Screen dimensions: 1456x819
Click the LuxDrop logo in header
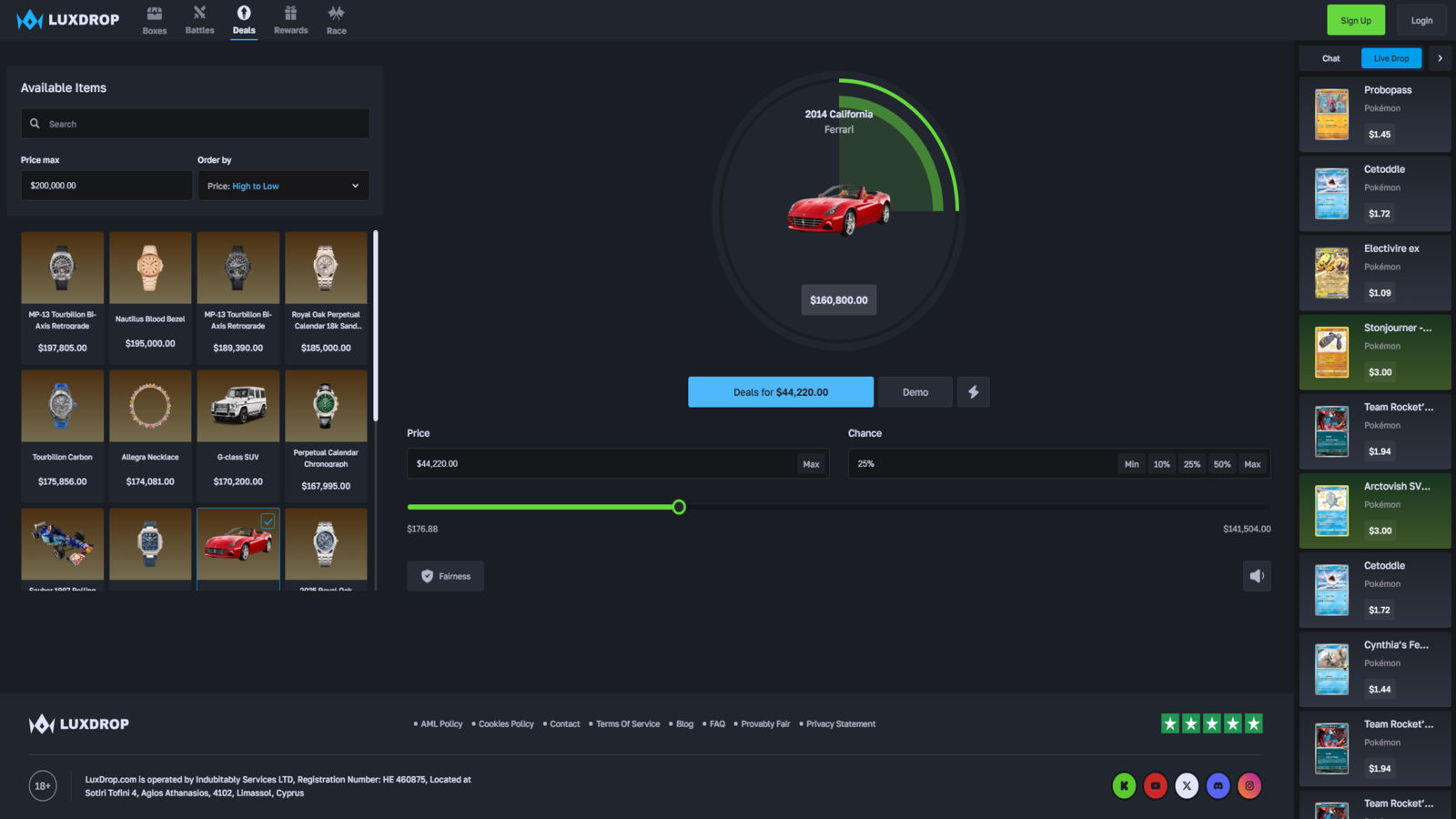(x=68, y=19)
